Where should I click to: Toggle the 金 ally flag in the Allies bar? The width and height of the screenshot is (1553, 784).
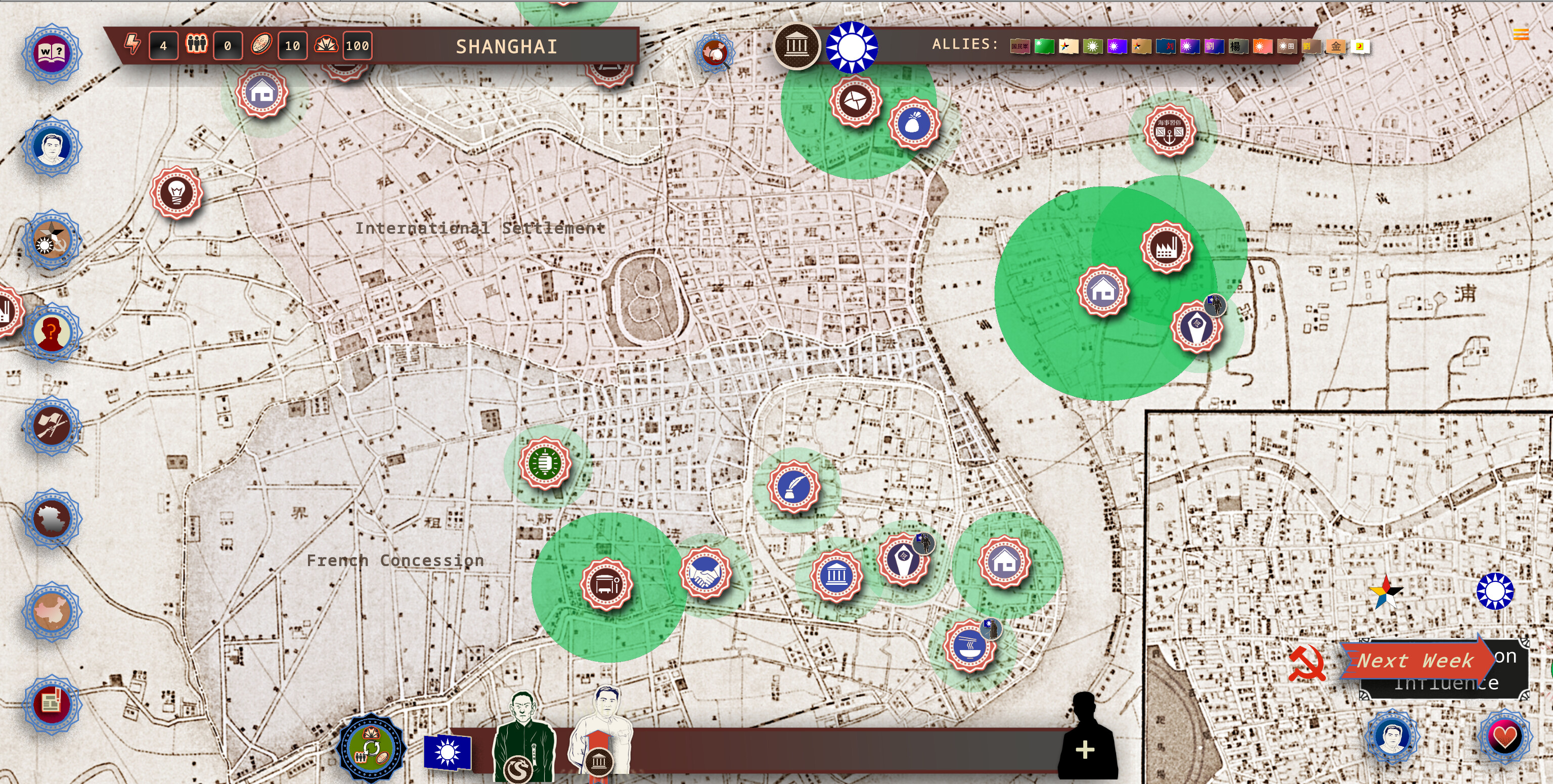click(1336, 48)
